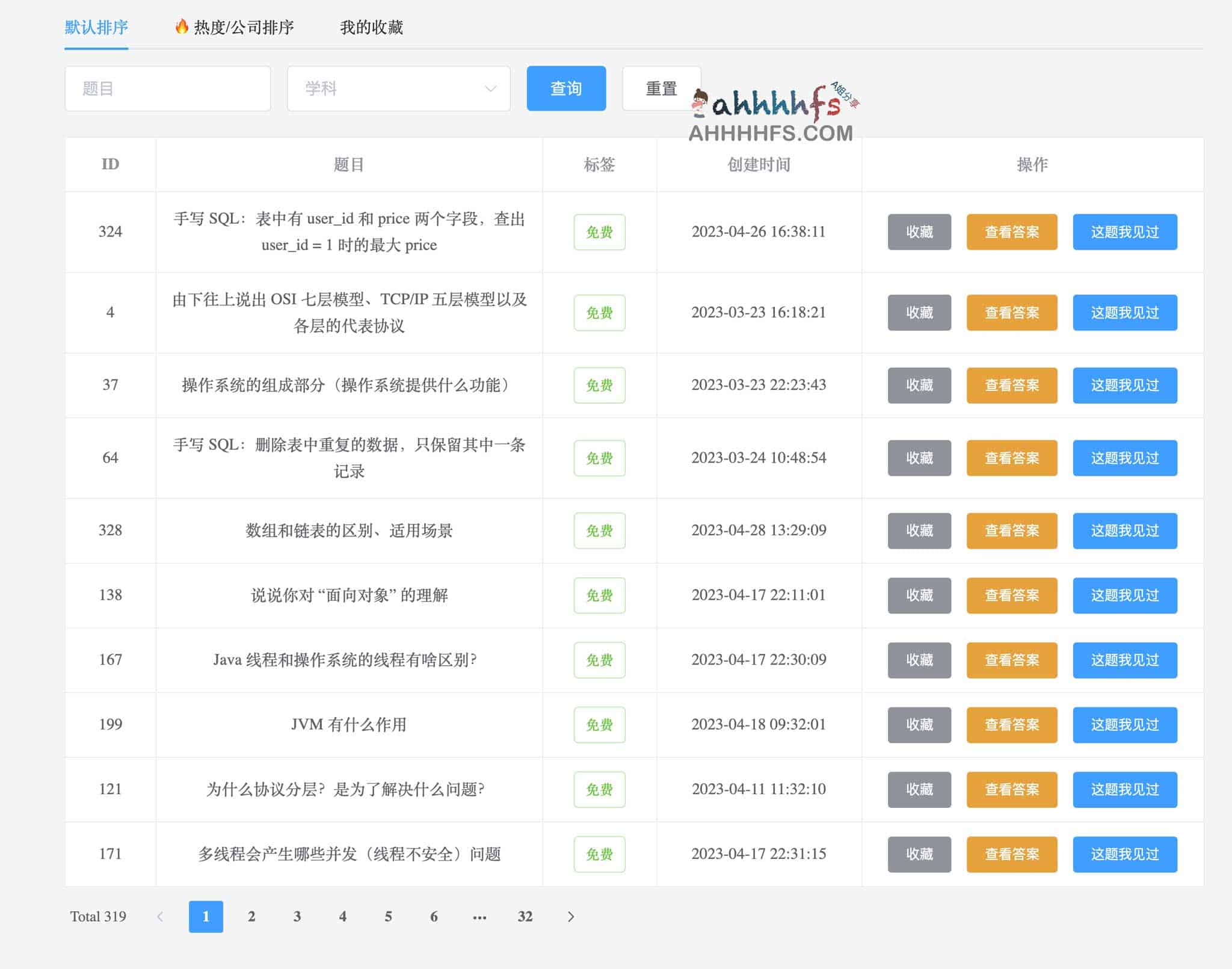The width and height of the screenshot is (1232, 969).
Task: Expand the subject selector chevron
Action: tap(490, 88)
